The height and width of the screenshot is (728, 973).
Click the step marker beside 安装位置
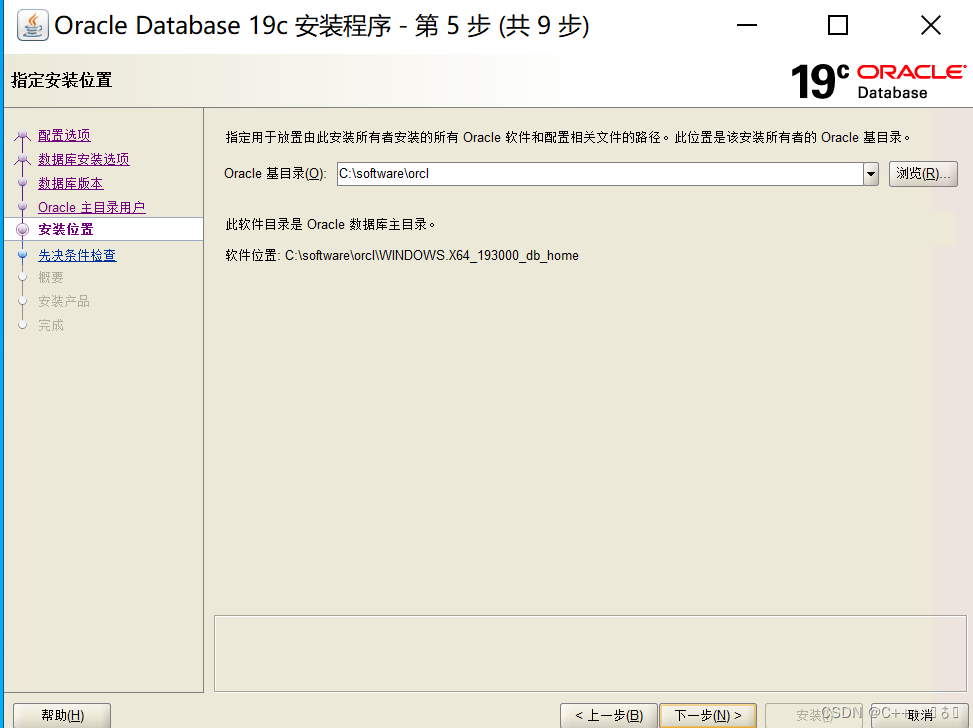coord(23,230)
